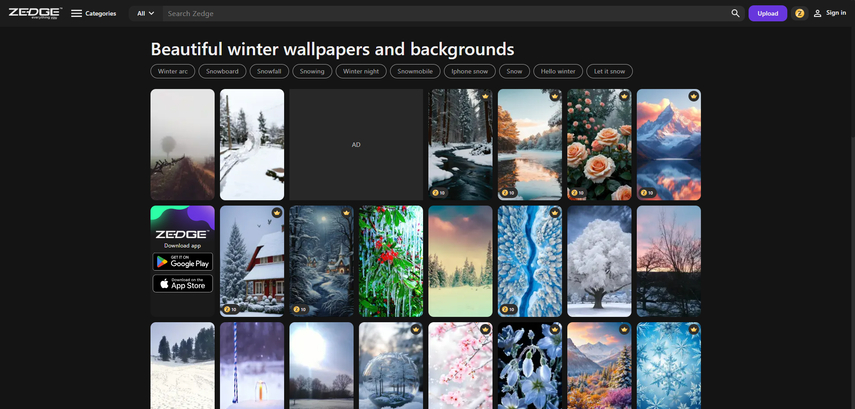The image size is (855, 409).
Task: Click crown icon on snowdrop flowers wallpaper
Action: pyautogui.click(x=555, y=329)
